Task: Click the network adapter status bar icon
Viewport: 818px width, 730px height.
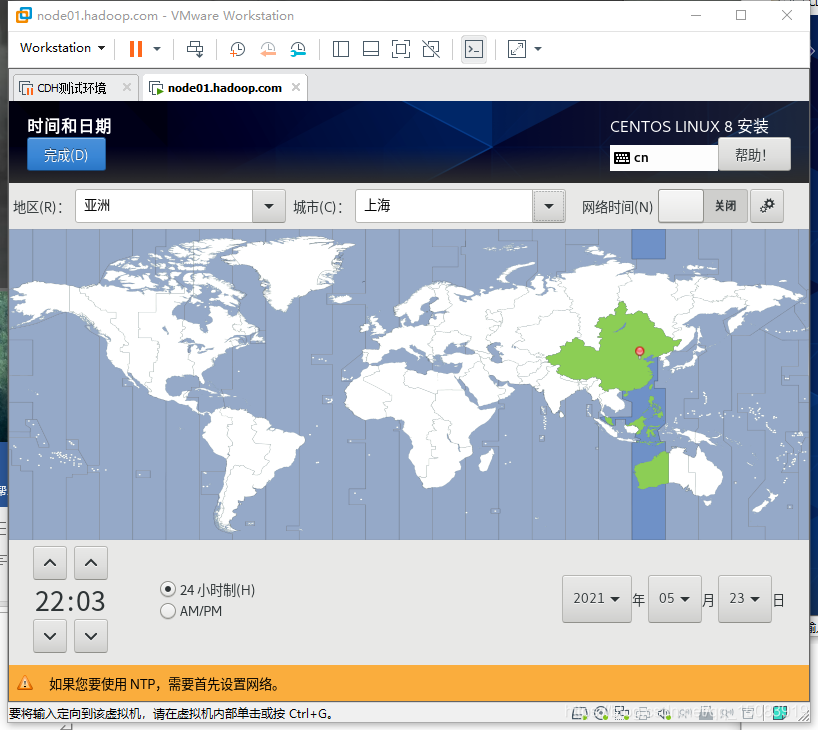Action: (622, 712)
